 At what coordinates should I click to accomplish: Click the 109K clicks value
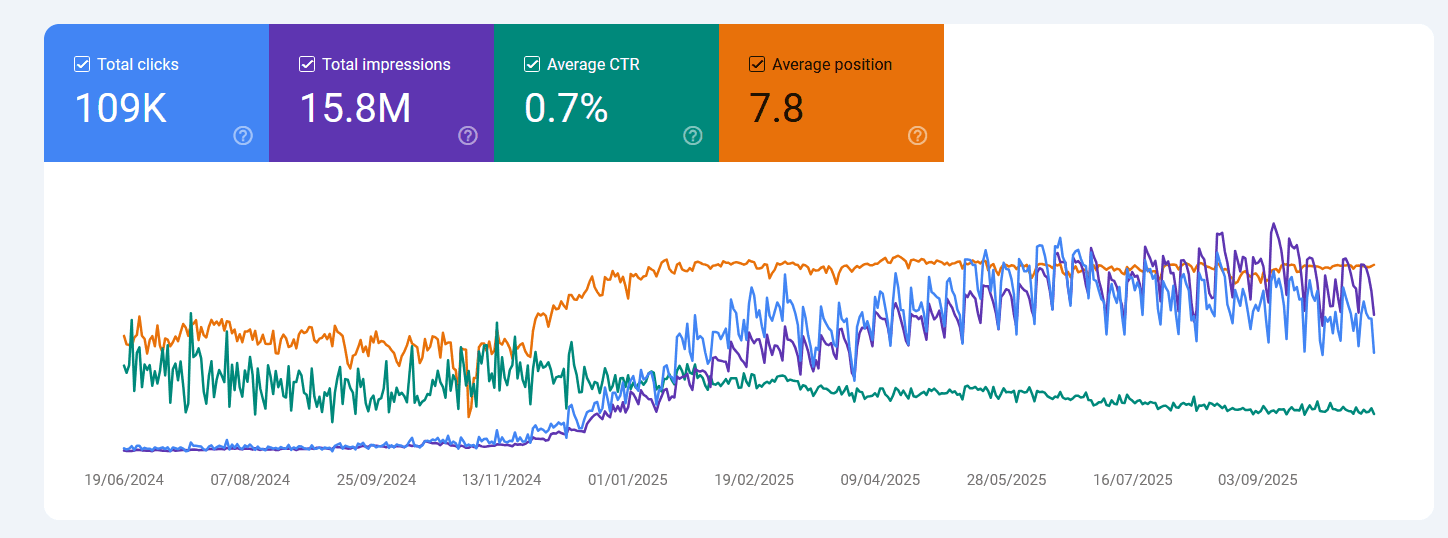tap(121, 108)
